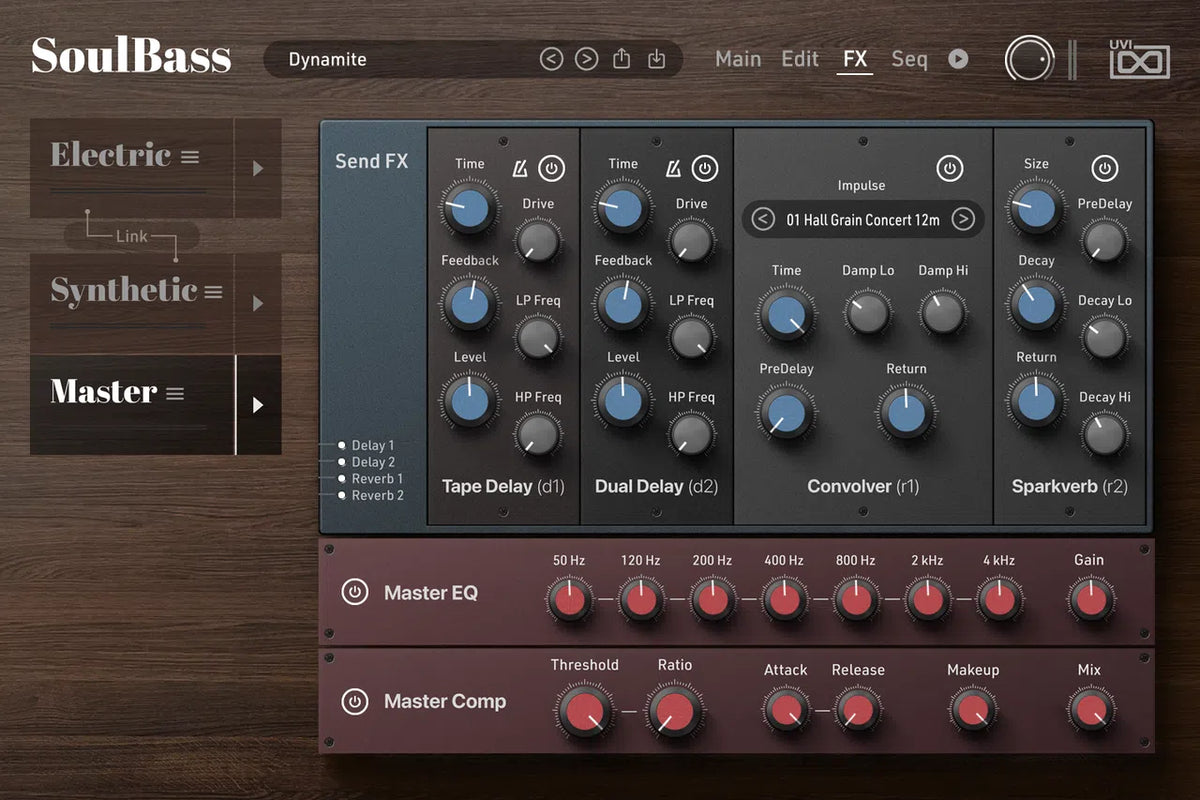Image resolution: width=1200 pixels, height=800 pixels.
Task: Click the Link connector between Electric and Synthetic
Action: [130, 236]
